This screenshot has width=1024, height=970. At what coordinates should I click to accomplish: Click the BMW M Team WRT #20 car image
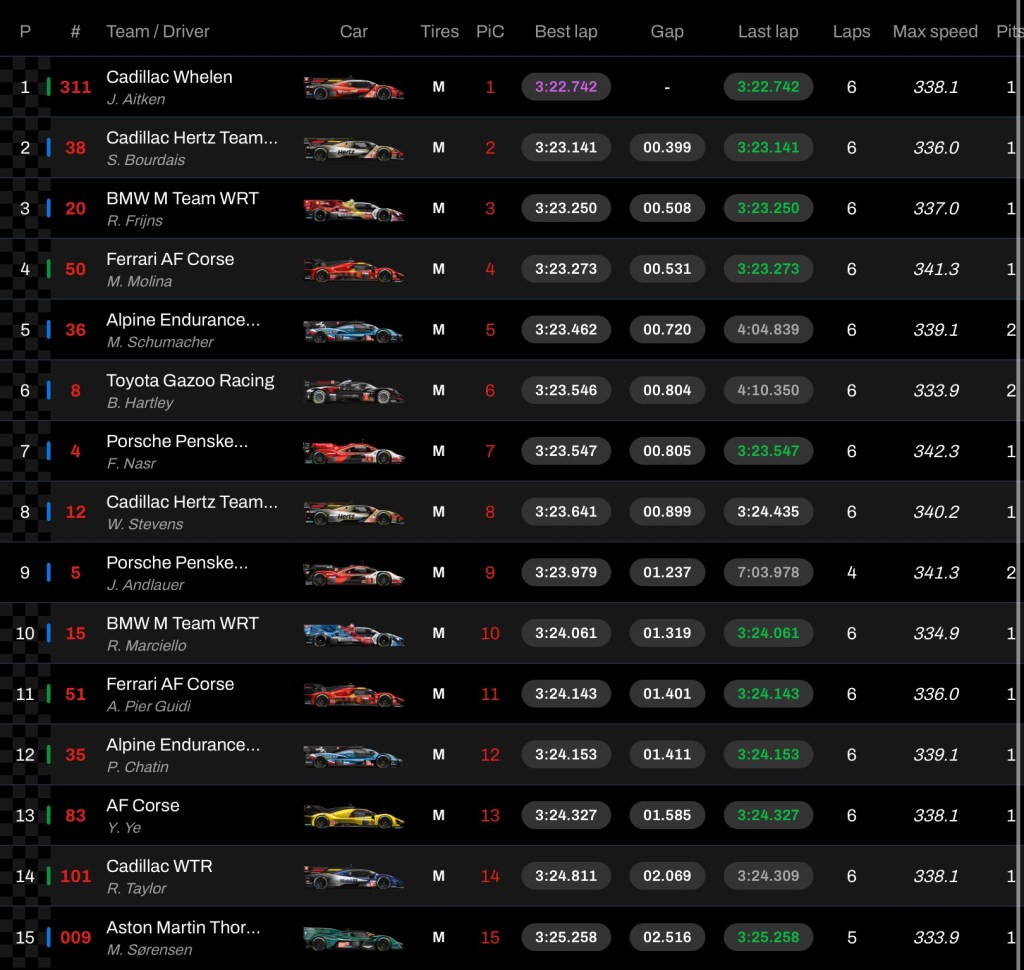[x=354, y=209]
